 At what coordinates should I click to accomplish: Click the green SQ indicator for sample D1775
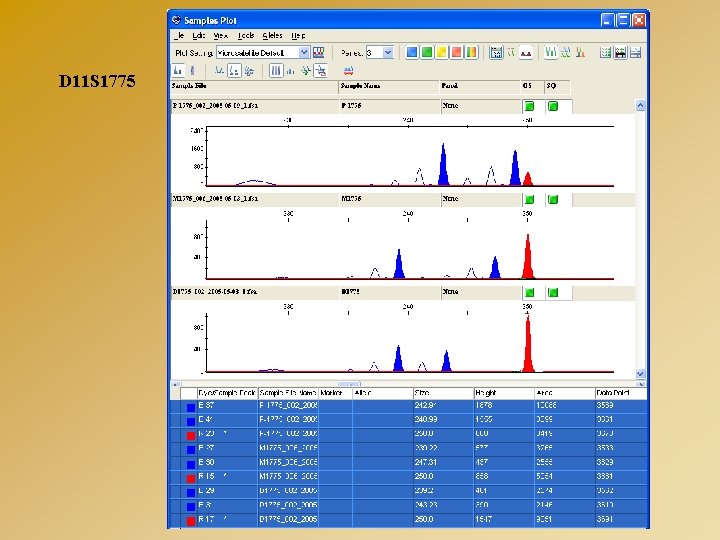553,293
